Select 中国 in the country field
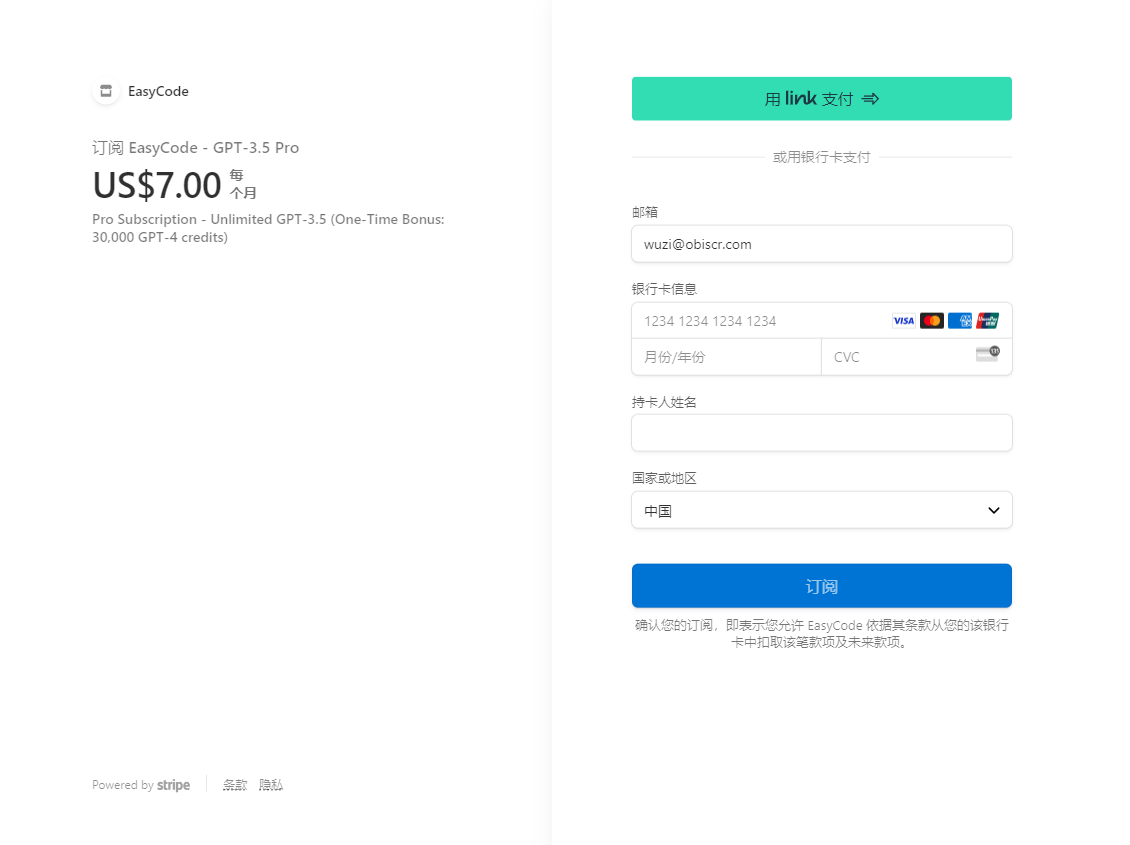The height and width of the screenshot is (845, 1130). (659, 510)
